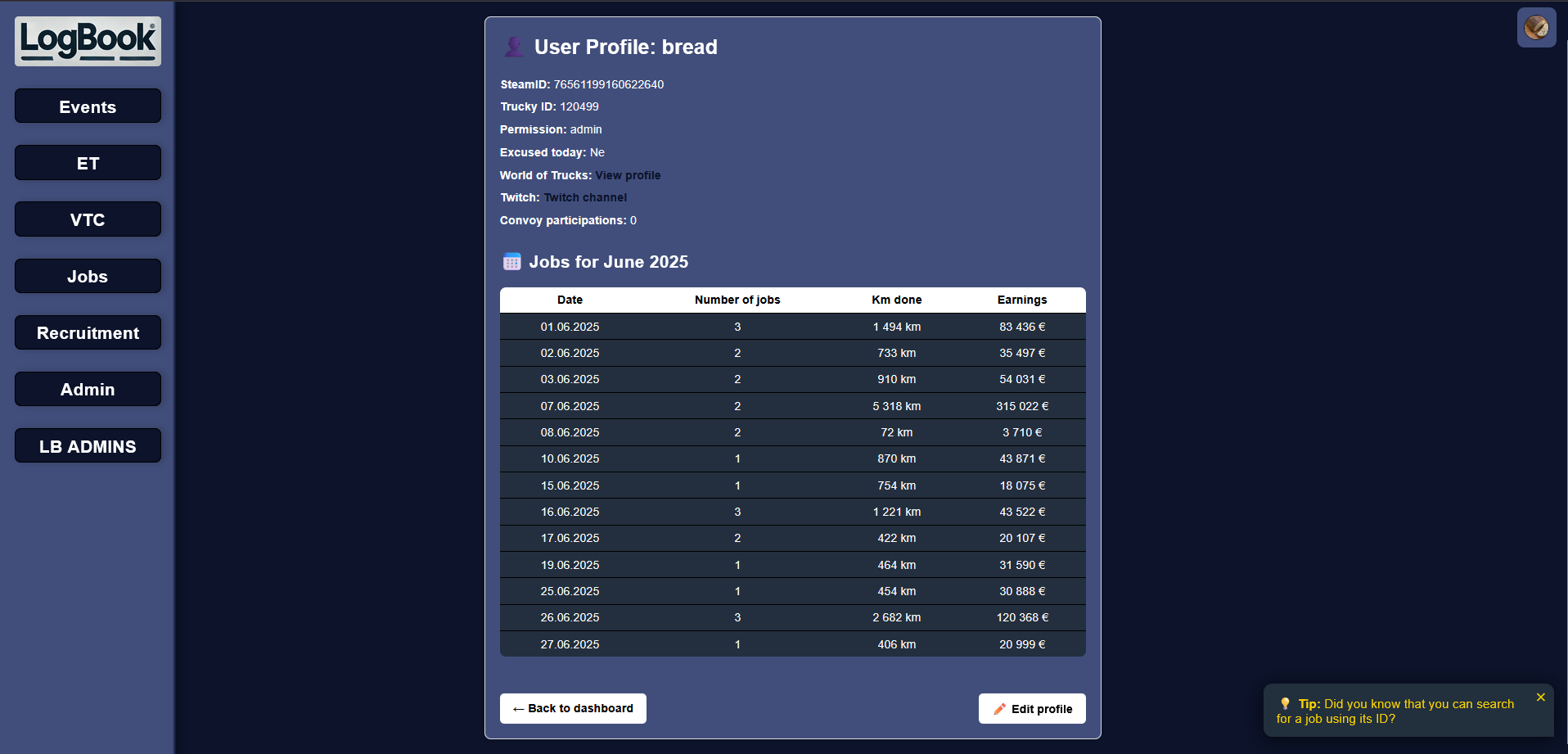The height and width of the screenshot is (754, 1568).
Task: Close the tip notification
Action: click(x=1540, y=698)
